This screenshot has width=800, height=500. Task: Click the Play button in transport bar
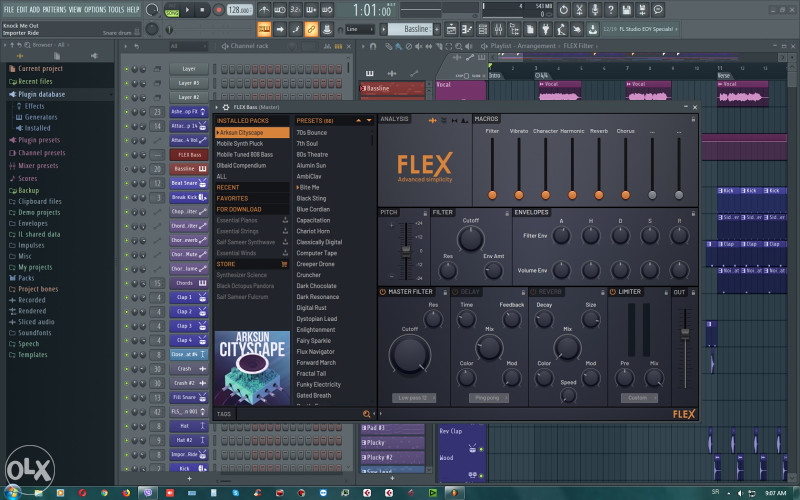[187, 9]
